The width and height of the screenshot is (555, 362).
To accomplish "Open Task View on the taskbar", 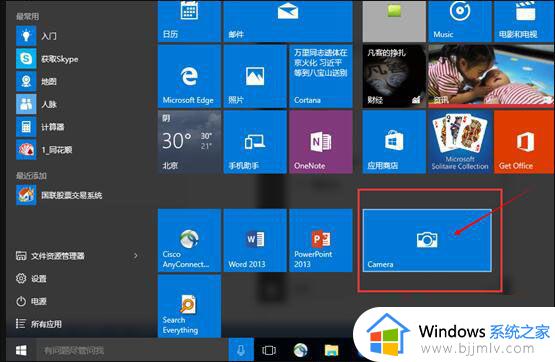I will coord(269,350).
